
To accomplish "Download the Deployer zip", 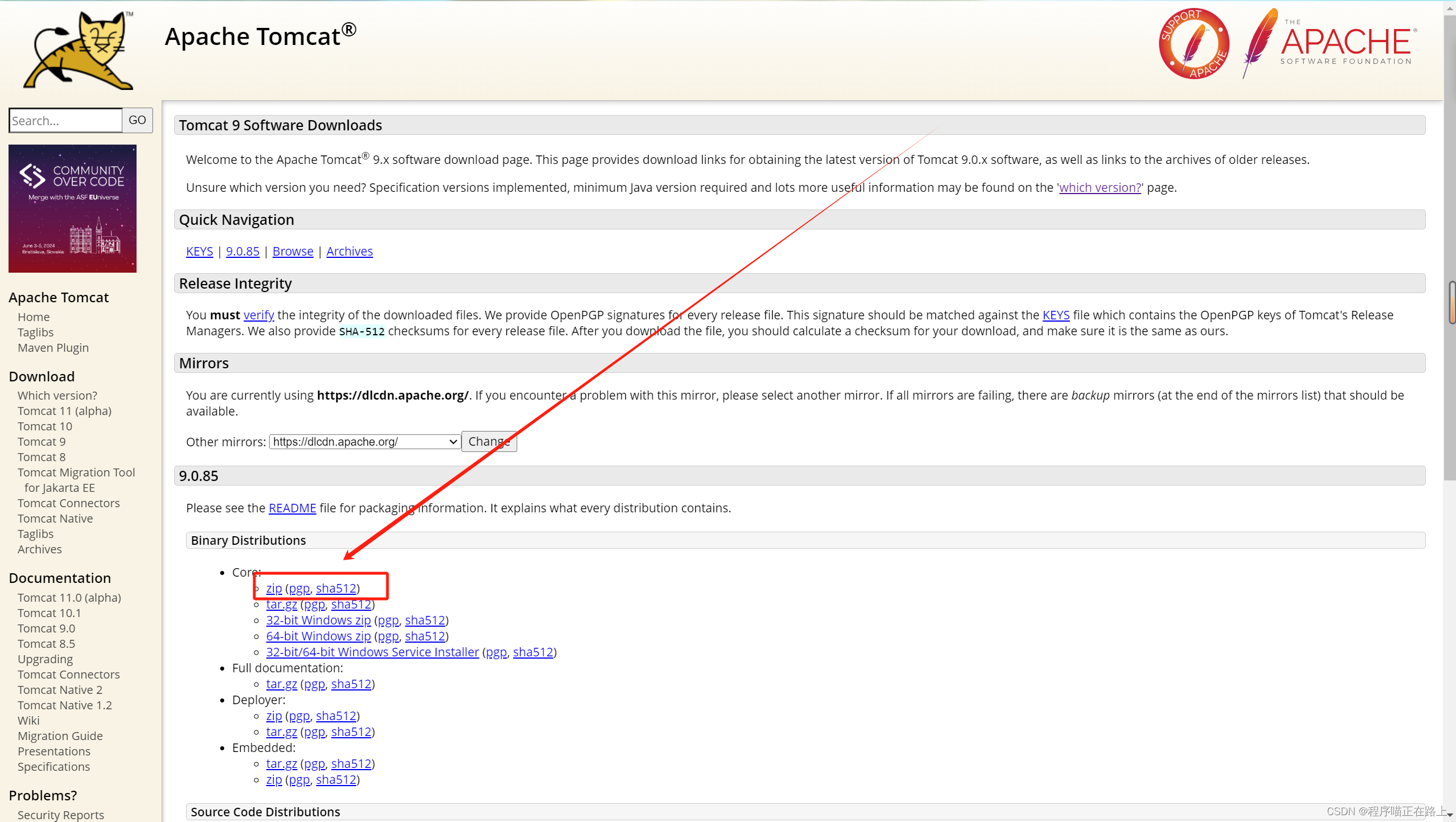I will click(274, 716).
